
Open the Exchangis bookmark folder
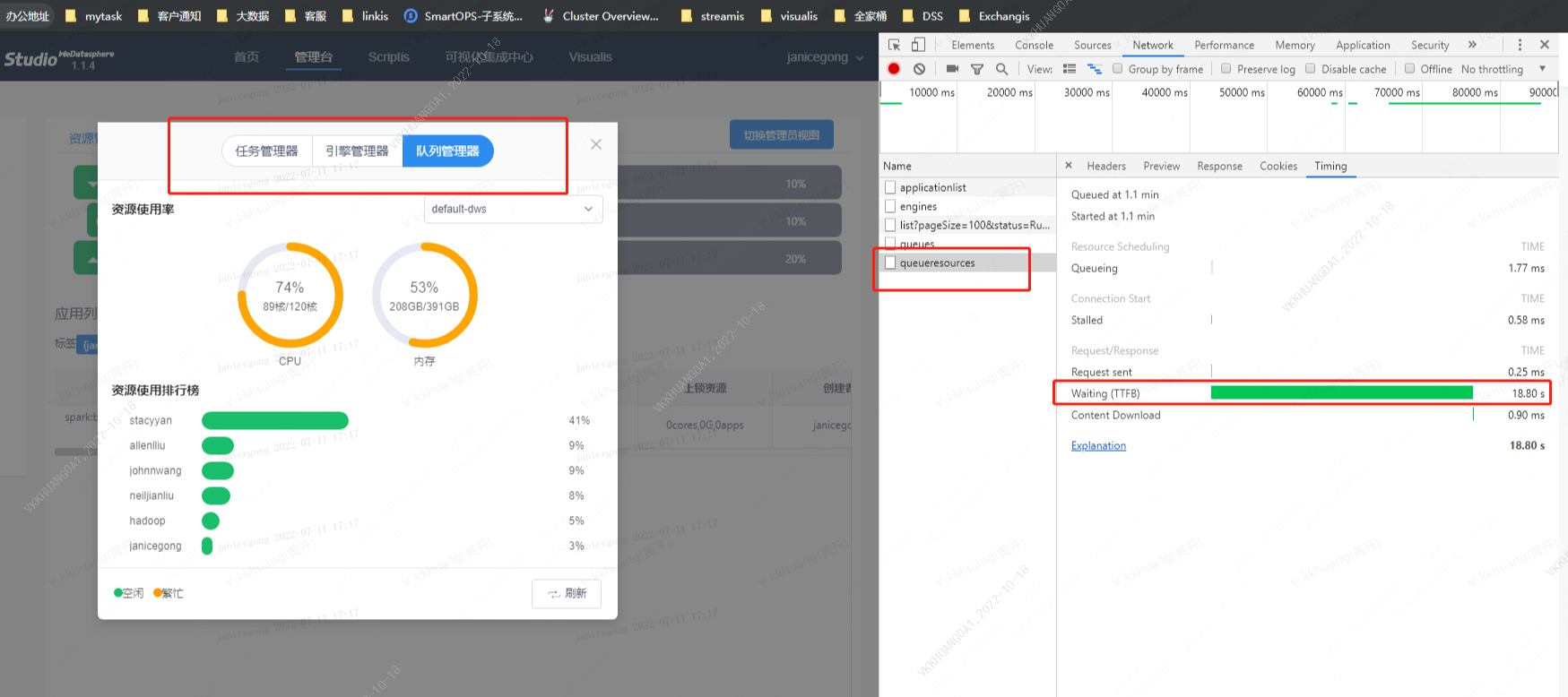point(994,16)
